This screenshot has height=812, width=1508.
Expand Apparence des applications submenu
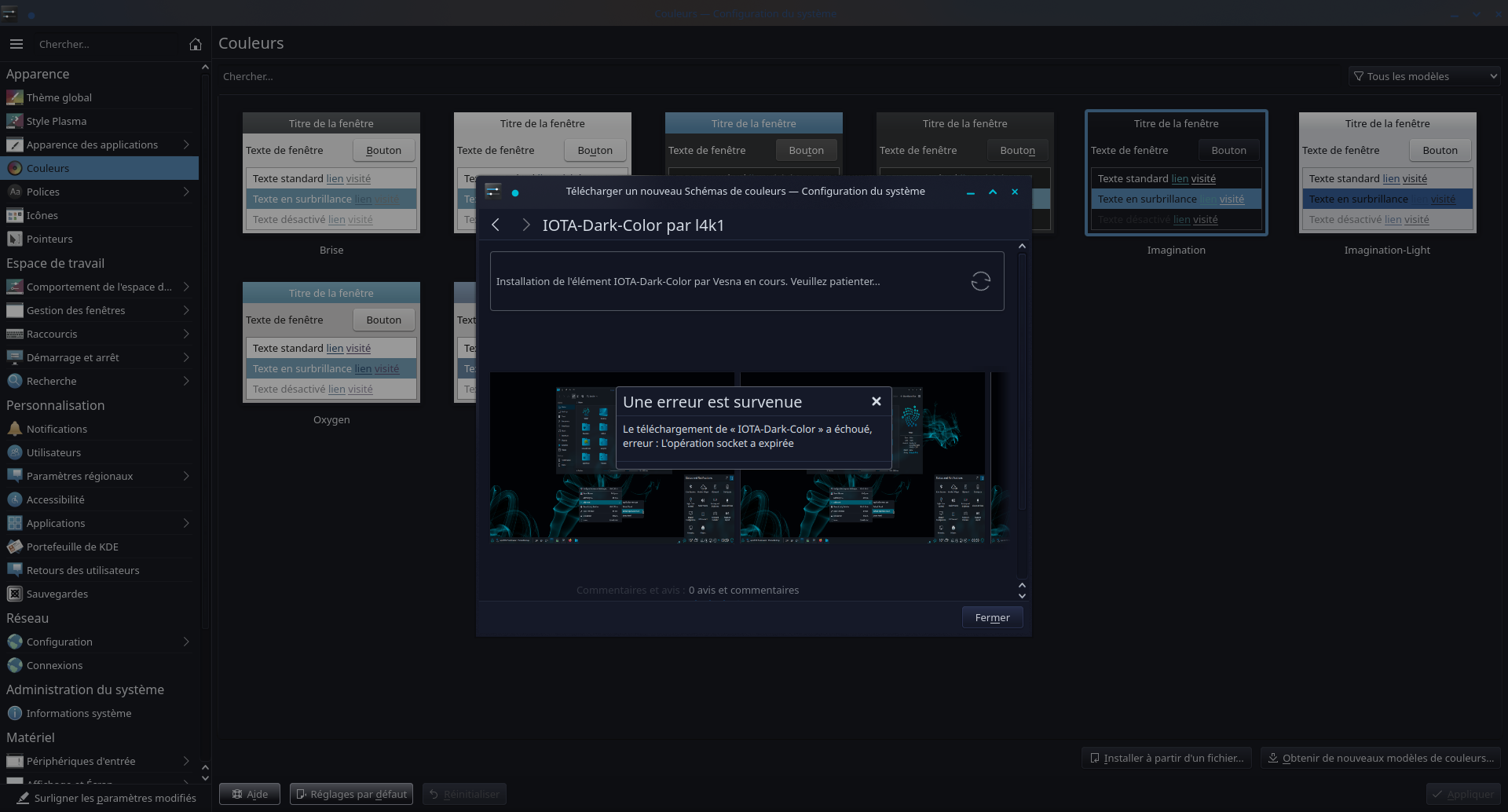pos(186,144)
